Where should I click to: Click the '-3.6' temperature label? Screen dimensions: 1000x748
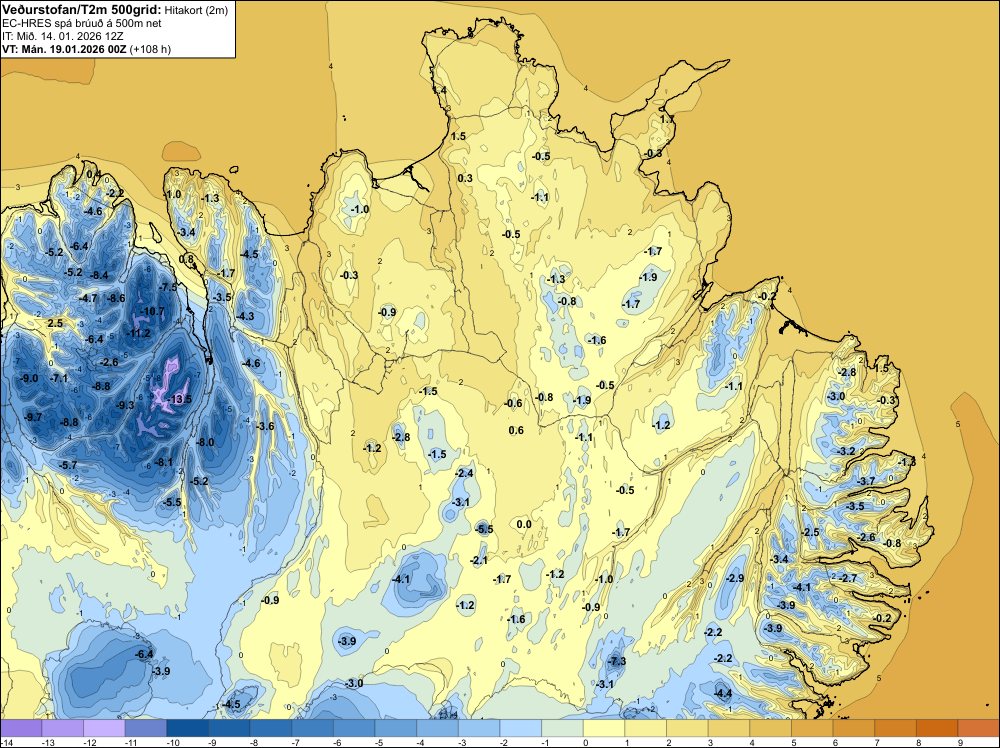coord(265,427)
